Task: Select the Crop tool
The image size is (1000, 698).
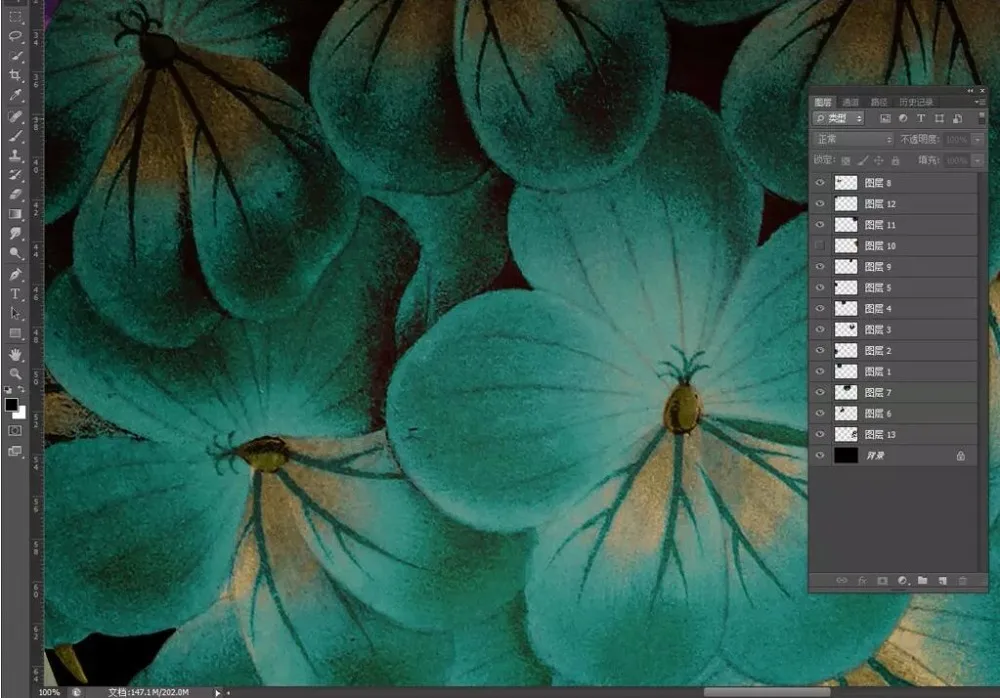Action: pos(15,75)
